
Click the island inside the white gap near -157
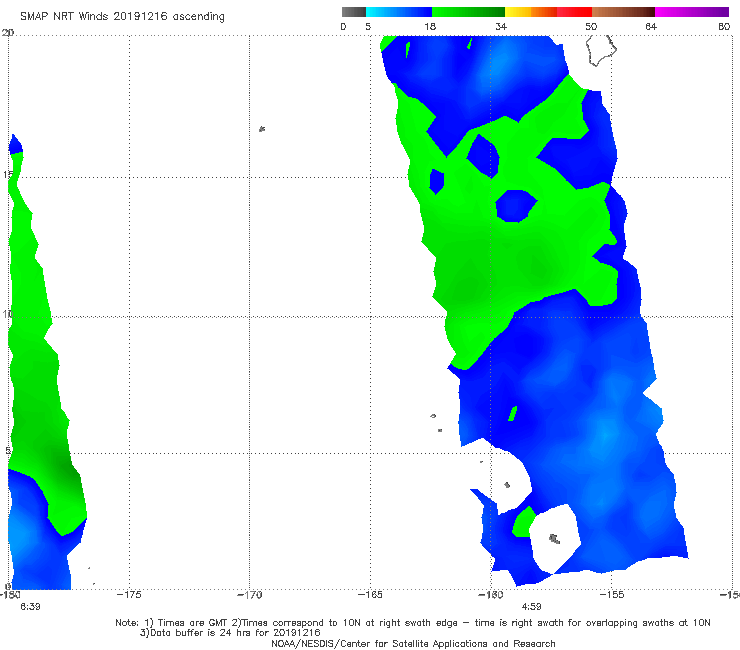pyautogui.click(x=555, y=539)
